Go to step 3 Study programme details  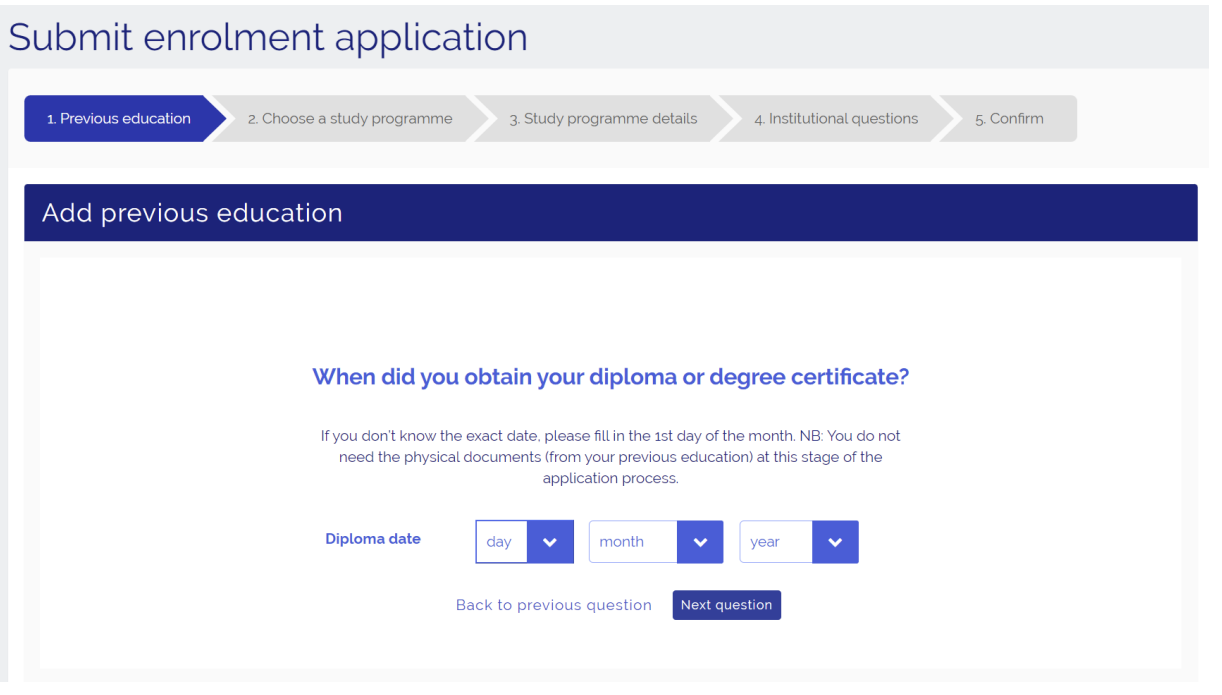pyautogui.click(x=603, y=119)
